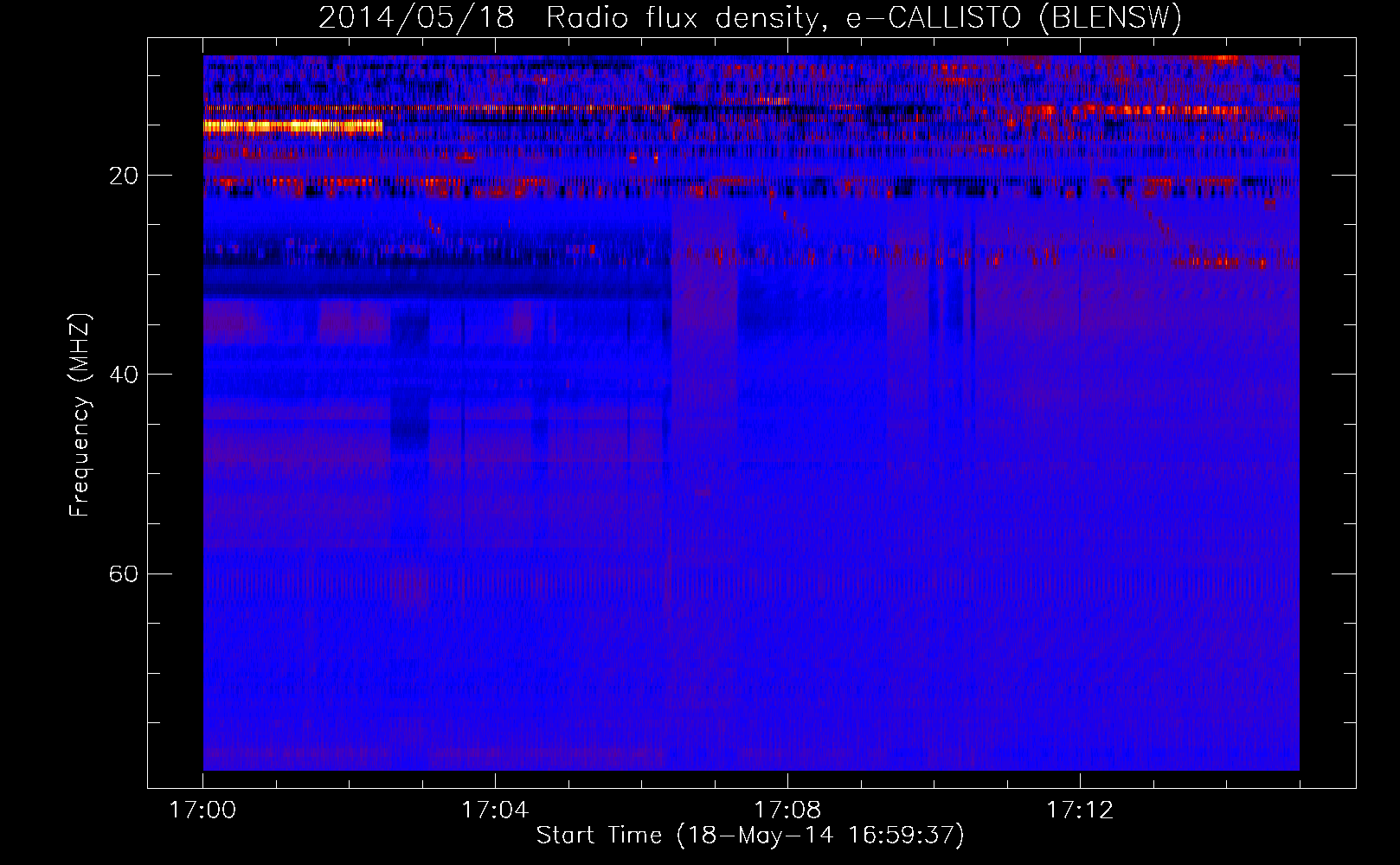
Task: Click the '17:12' time tick label
Action: coord(1080,811)
